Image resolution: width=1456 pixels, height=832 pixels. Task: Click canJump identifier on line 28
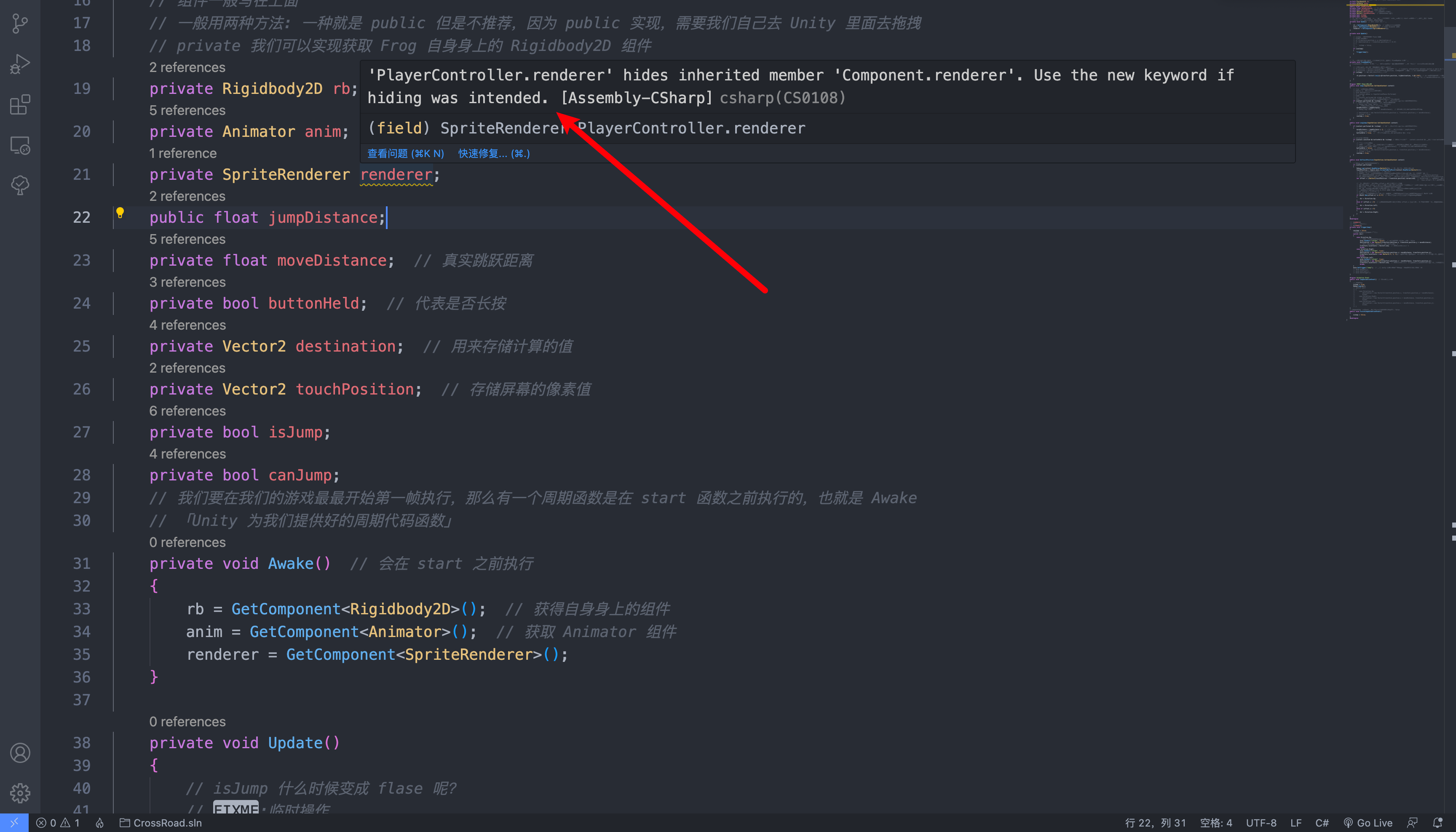[300, 475]
